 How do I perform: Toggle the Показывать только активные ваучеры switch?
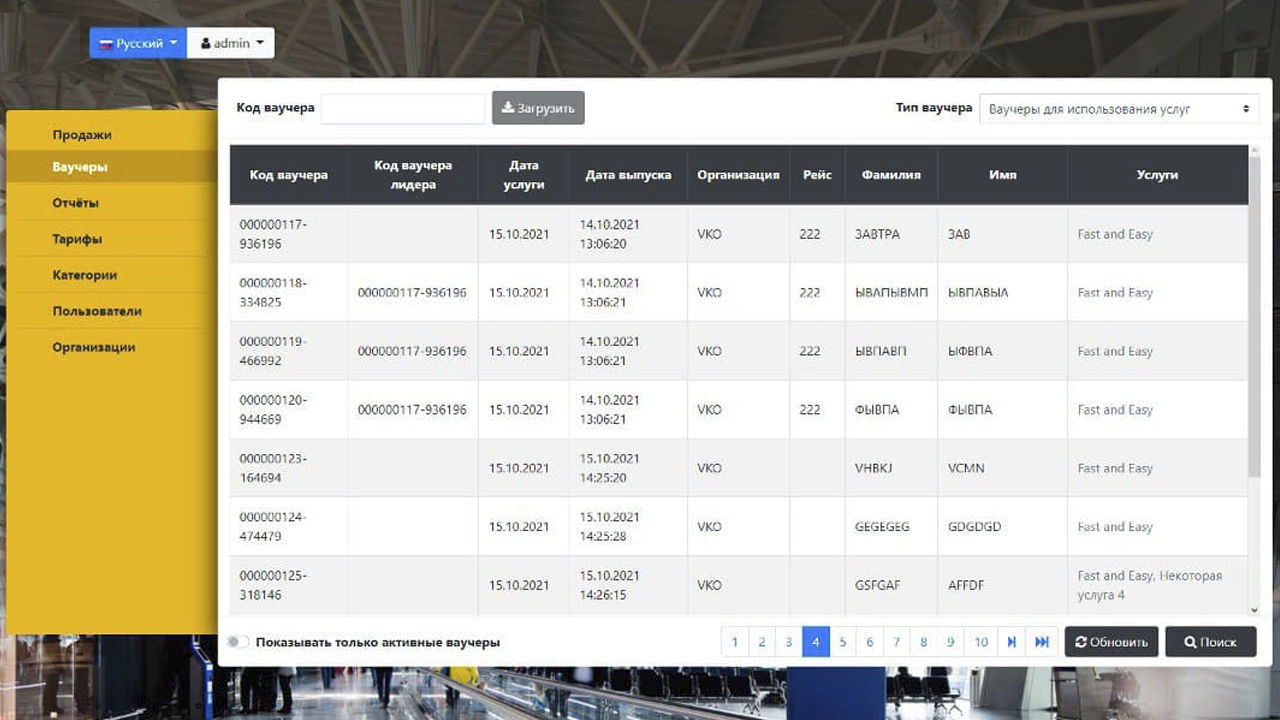[x=239, y=641]
